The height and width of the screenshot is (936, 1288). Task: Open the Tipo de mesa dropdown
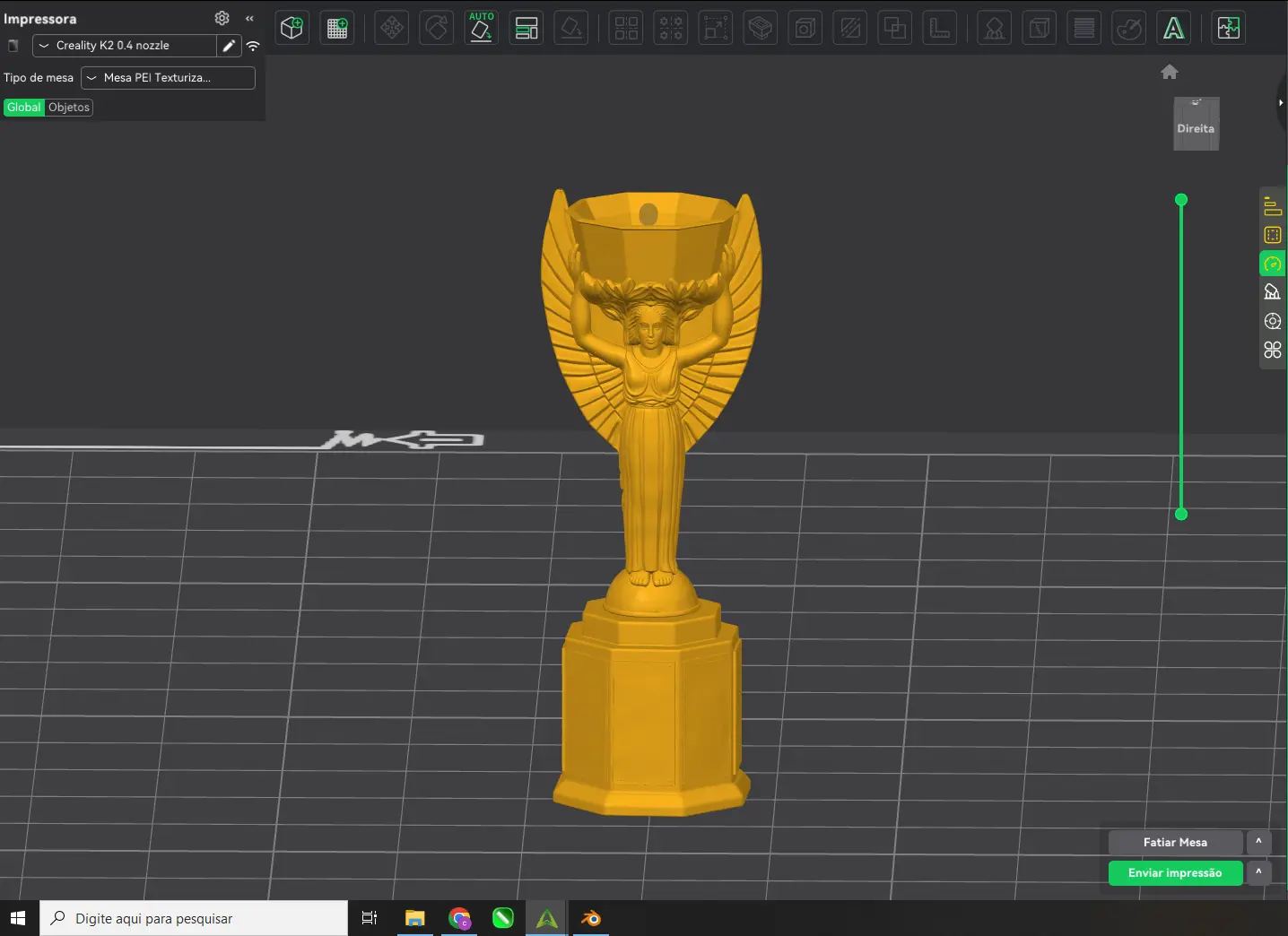(x=168, y=78)
